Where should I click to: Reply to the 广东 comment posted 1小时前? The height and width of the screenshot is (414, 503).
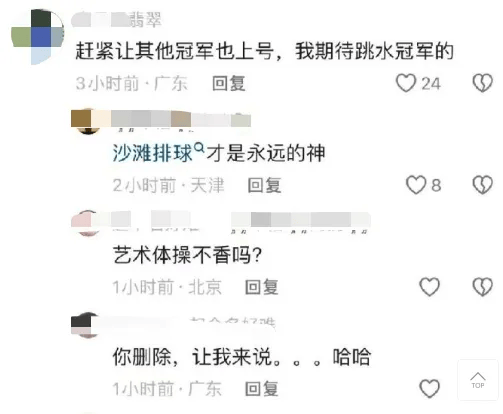click(x=262, y=389)
